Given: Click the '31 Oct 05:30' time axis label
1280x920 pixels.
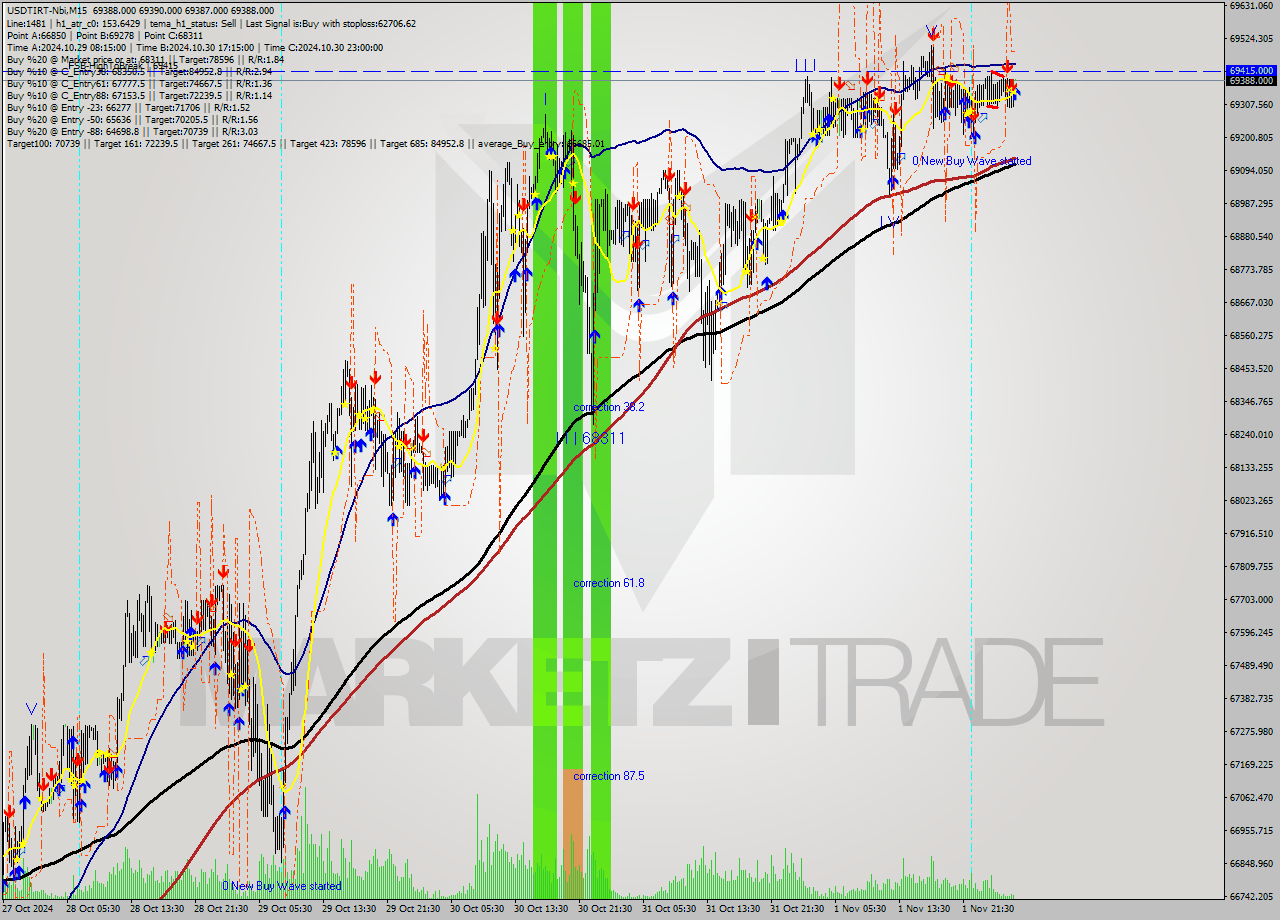Looking at the screenshot, I should click(x=670, y=909).
